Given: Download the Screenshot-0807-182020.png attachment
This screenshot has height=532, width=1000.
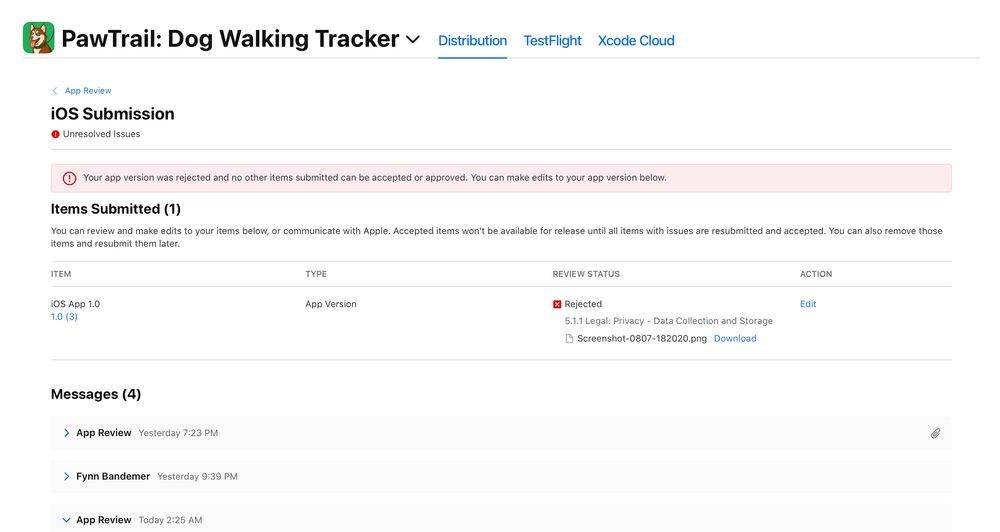Looking at the screenshot, I should (735, 338).
